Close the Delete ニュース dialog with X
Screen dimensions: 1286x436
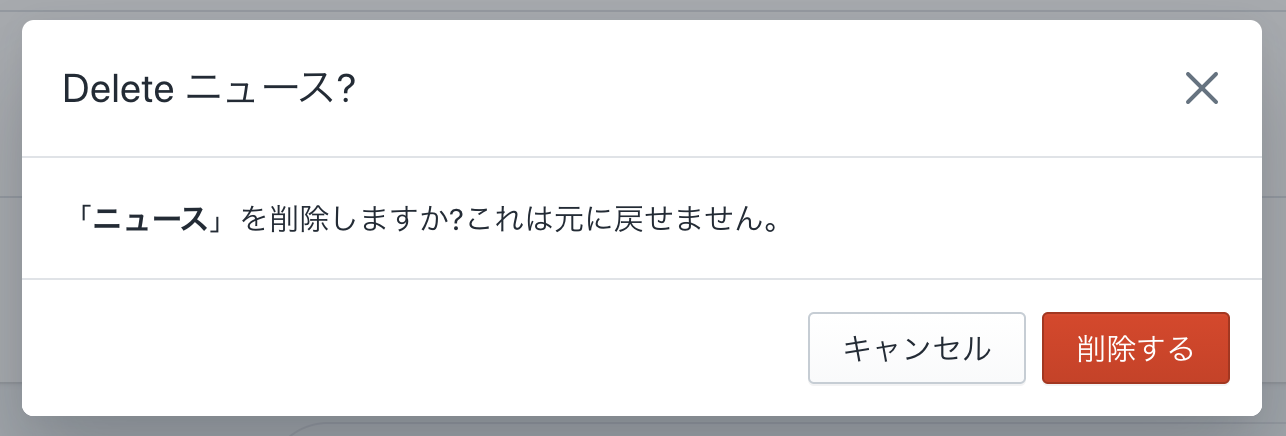pos(1201,89)
